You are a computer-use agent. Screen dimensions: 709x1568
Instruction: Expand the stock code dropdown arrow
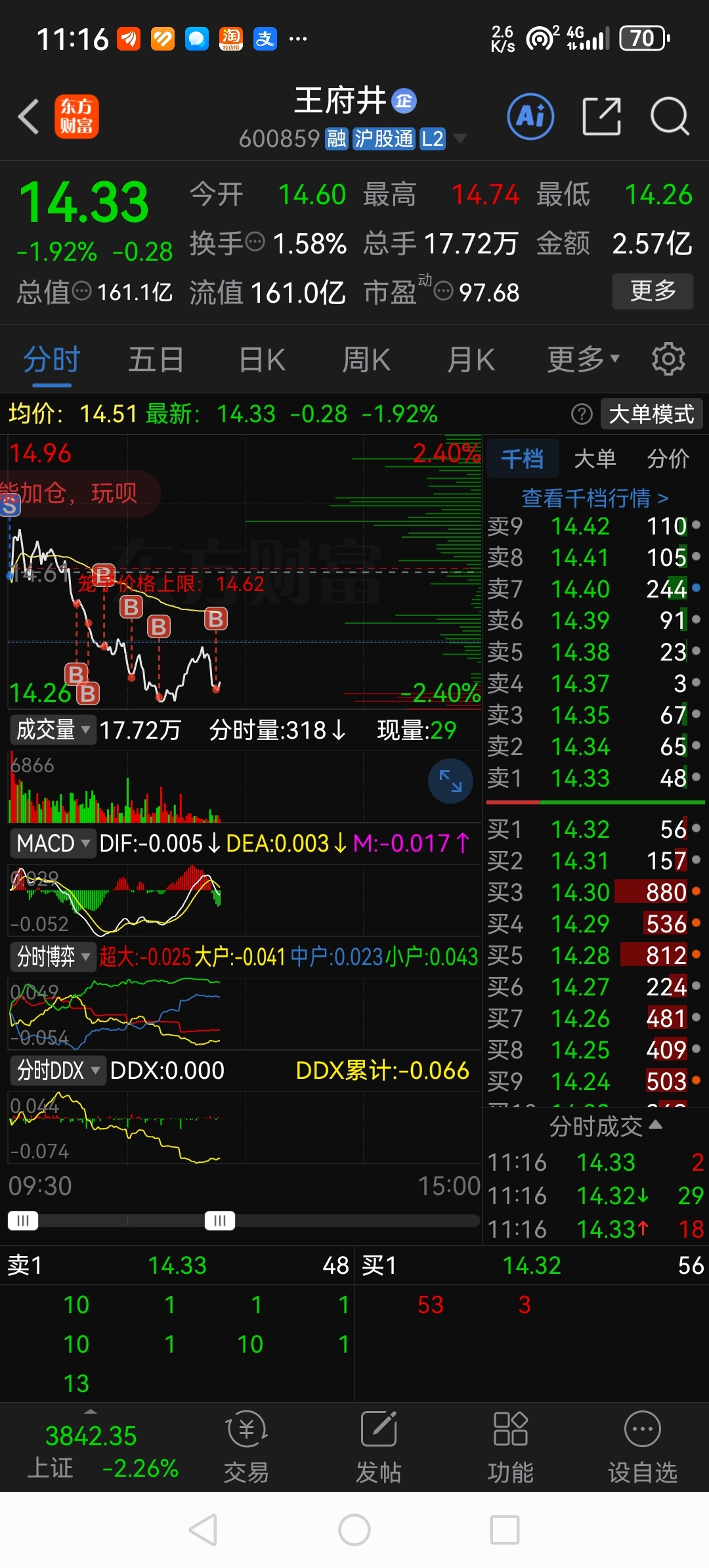[460, 139]
